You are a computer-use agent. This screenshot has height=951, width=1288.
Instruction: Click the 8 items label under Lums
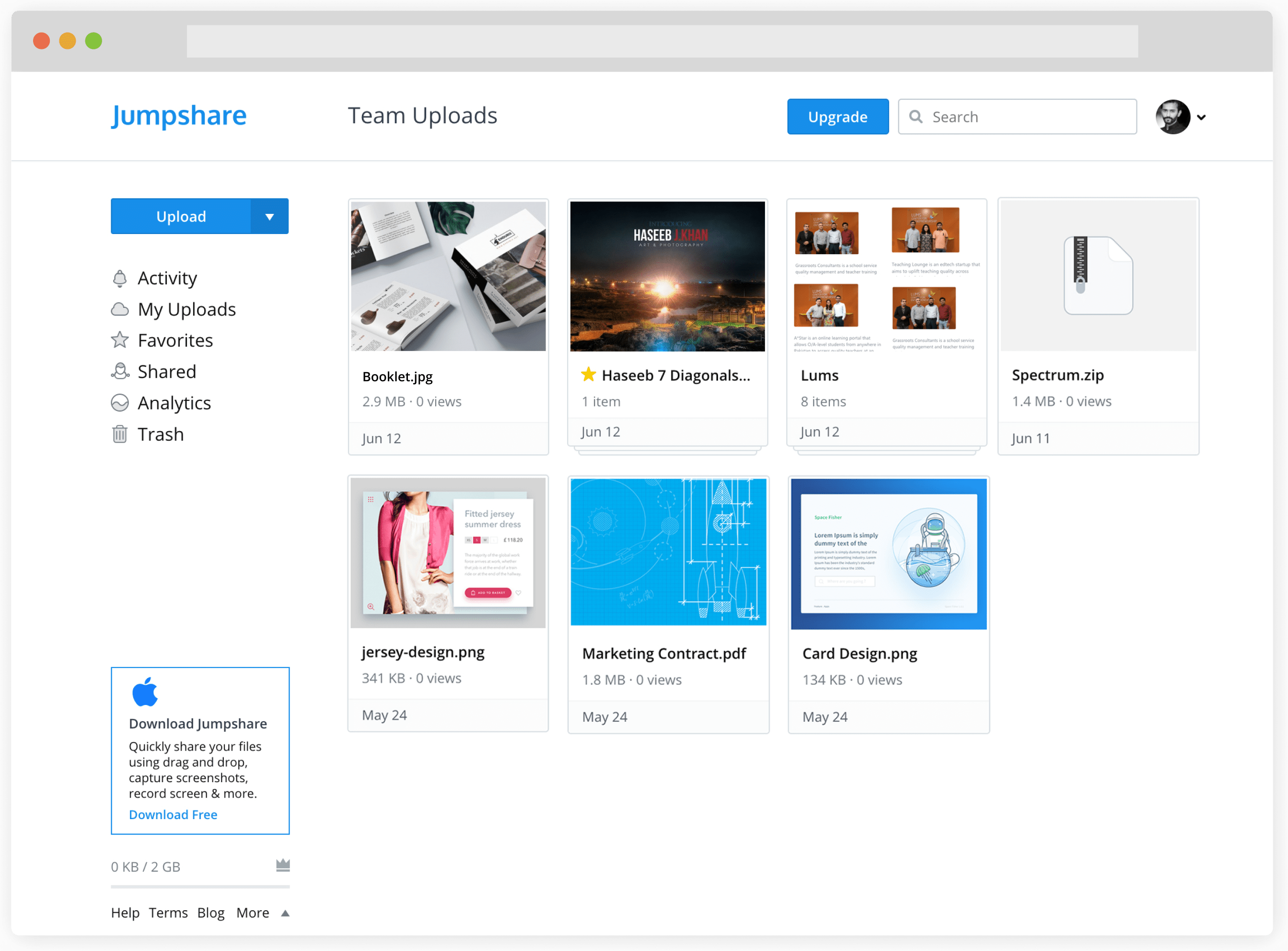point(824,402)
